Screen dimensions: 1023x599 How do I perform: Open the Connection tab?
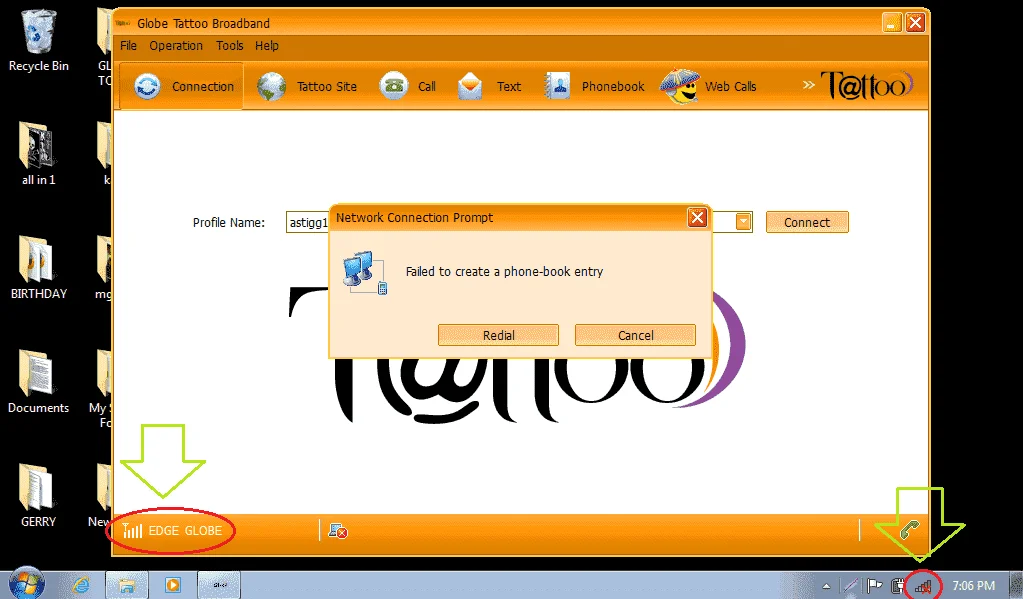point(182,86)
